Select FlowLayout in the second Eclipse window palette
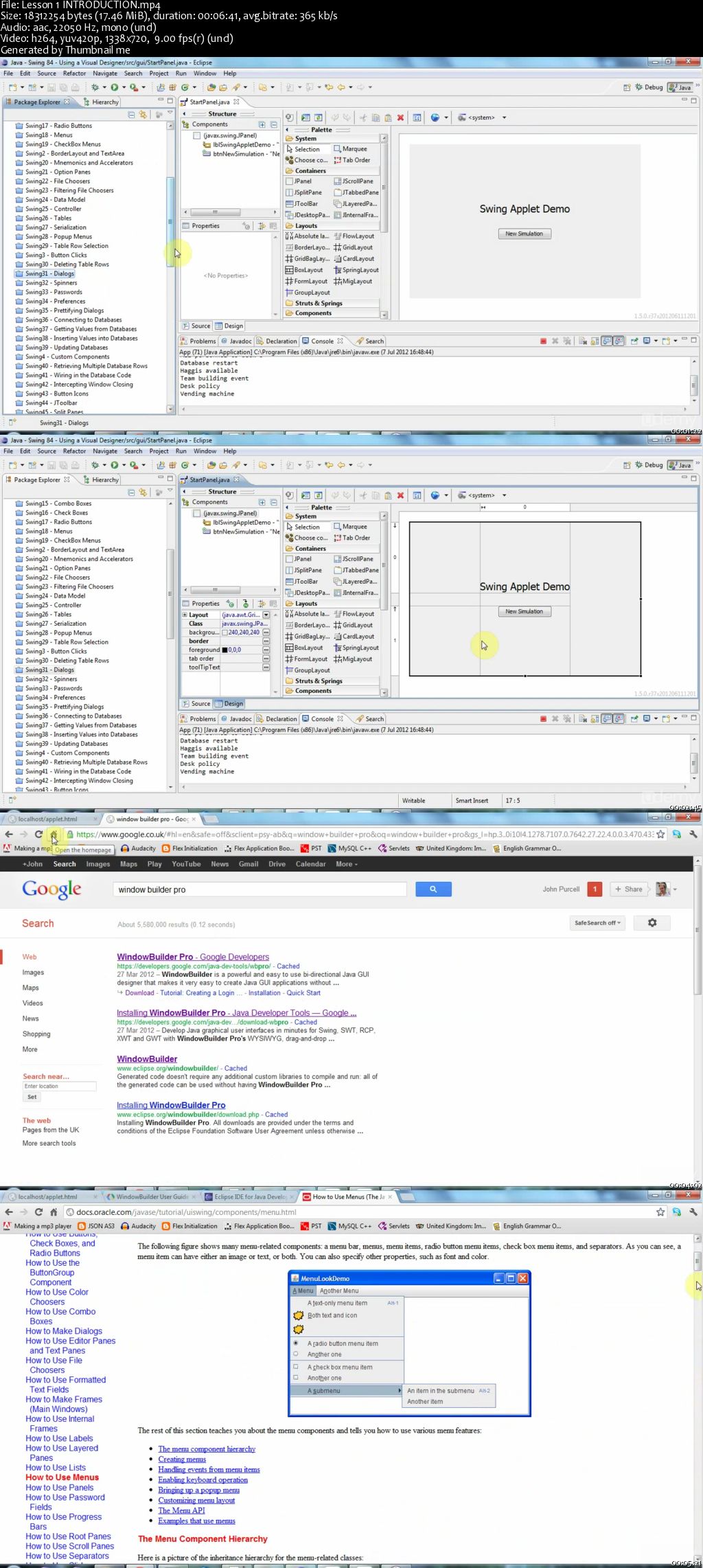The height and width of the screenshot is (1568, 703). click(354, 614)
